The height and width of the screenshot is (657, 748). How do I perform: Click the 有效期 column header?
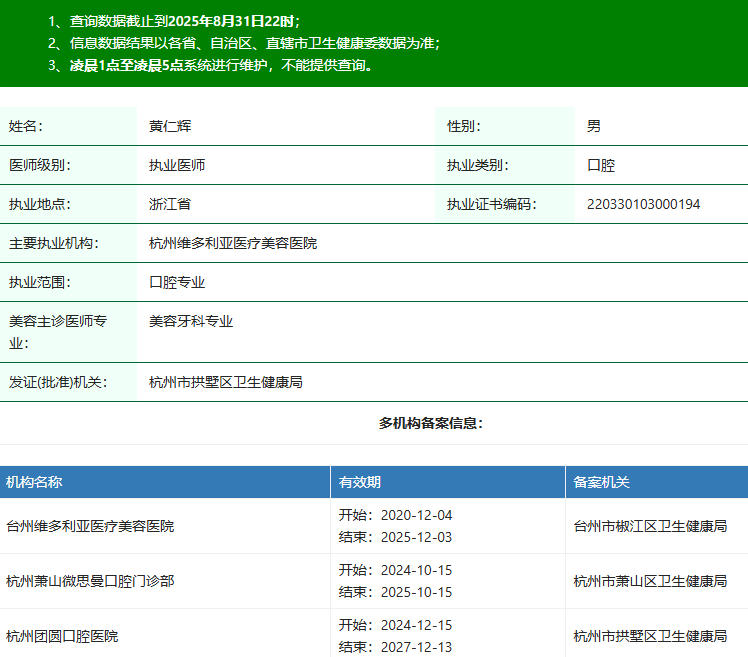(x=360, y=482)
